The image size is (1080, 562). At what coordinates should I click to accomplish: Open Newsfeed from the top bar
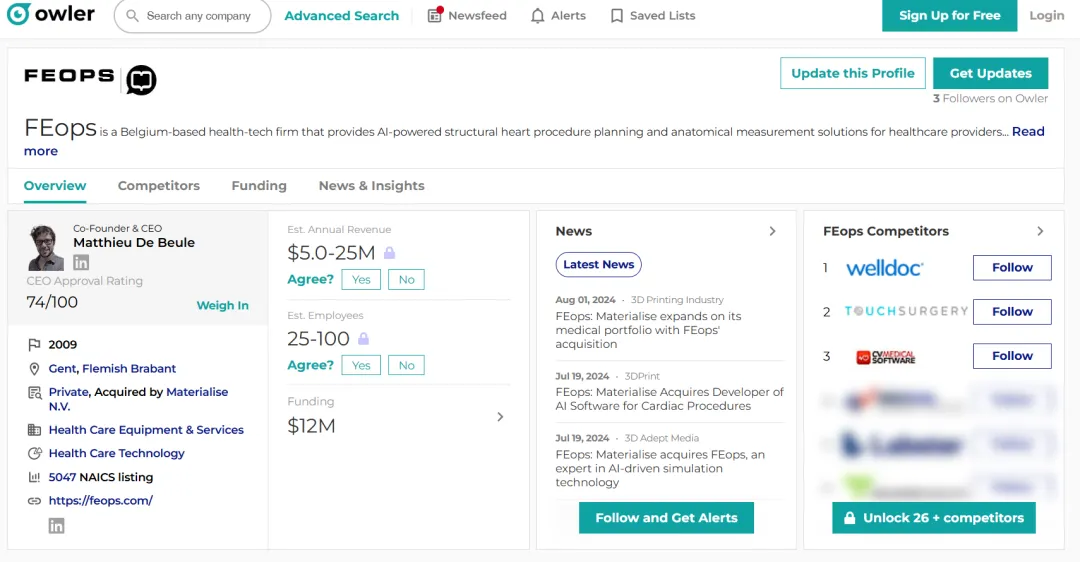[x=467, y=16]
